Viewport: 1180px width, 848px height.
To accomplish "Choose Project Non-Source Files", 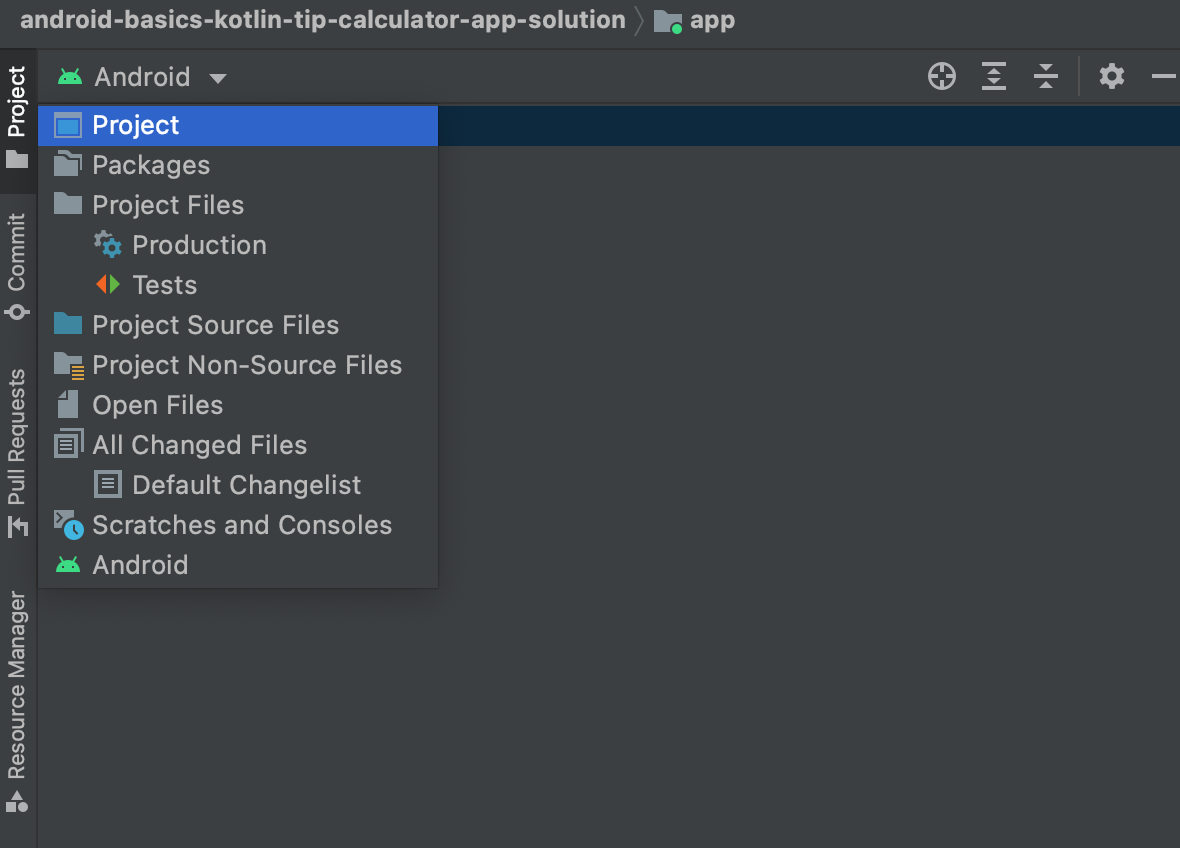I will (238, 365).
